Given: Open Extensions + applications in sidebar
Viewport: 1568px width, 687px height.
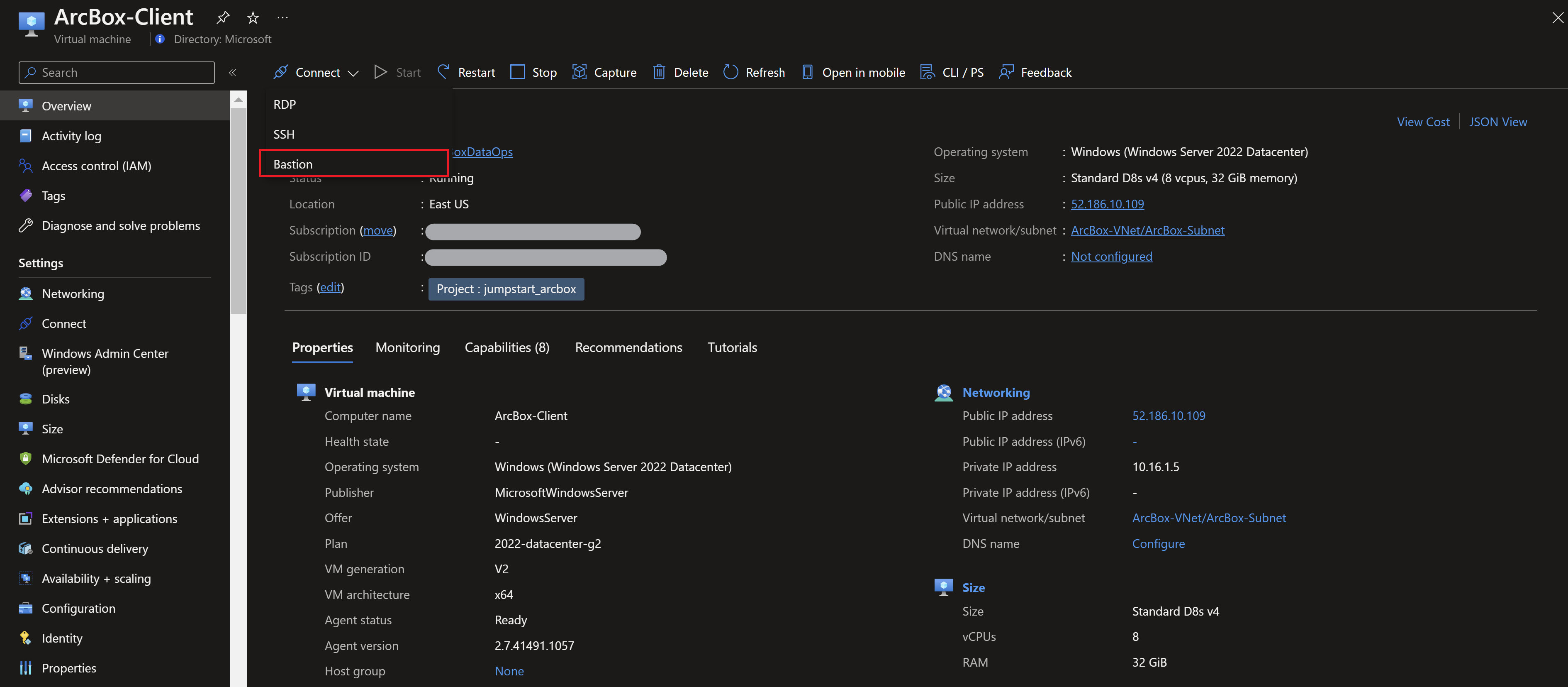Looking at the screenshot, I should point(115,518).
